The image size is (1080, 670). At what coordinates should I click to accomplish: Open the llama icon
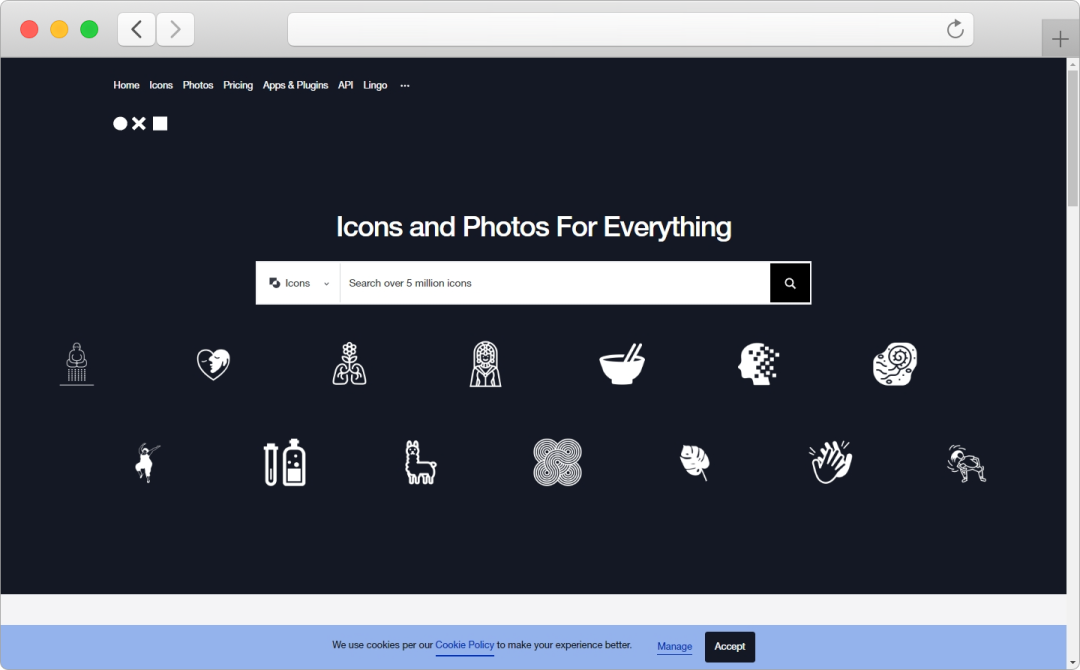tap(421, 463)
